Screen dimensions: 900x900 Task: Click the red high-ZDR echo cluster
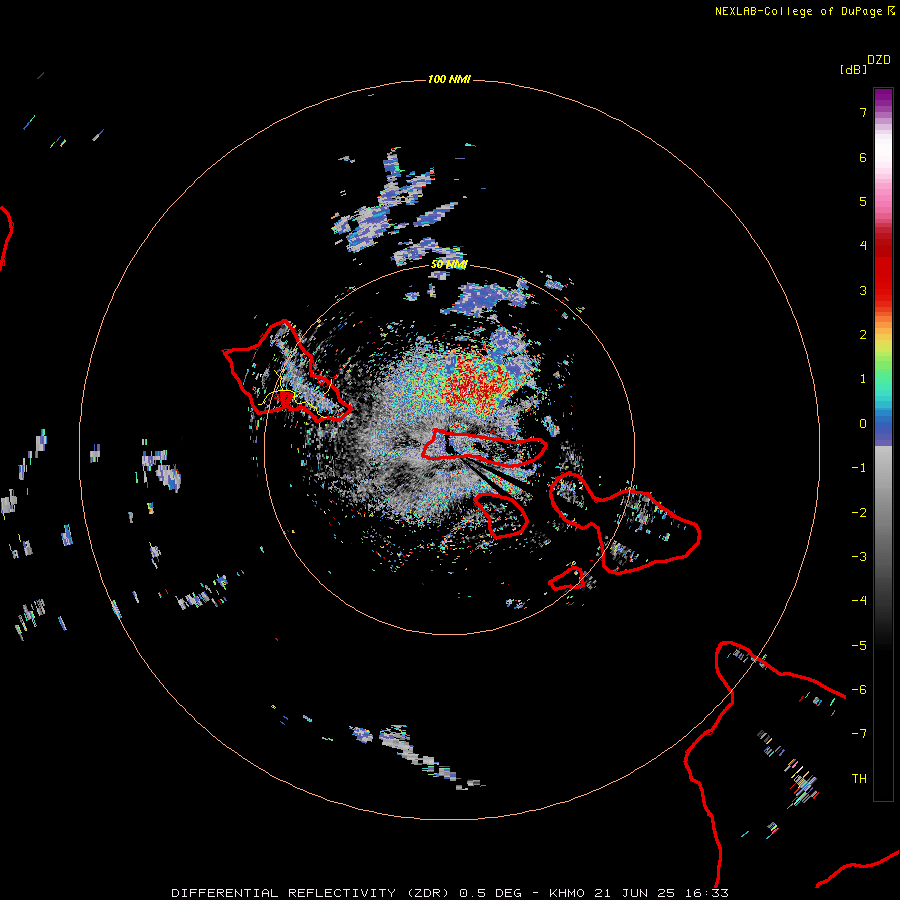coord(476,382)
